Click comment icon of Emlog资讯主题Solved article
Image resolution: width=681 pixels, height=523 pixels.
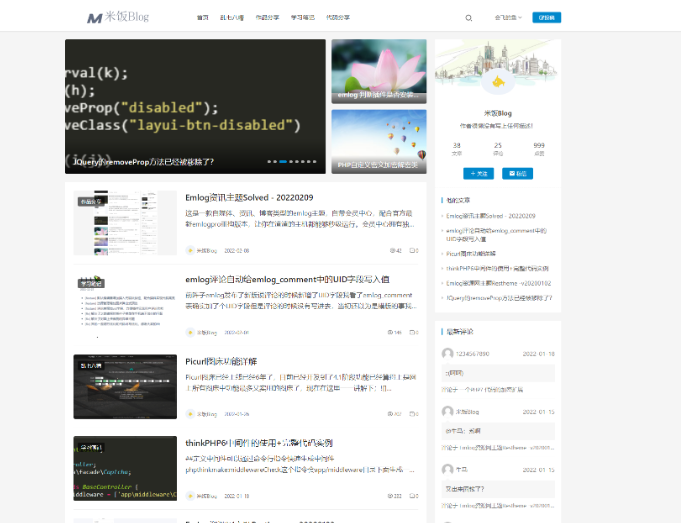[x=412, y=251]
